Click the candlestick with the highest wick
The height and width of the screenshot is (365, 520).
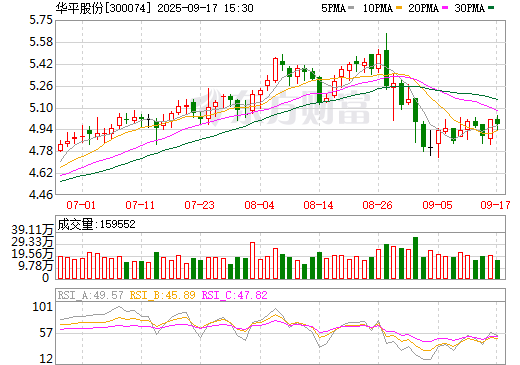coord(386,61)
